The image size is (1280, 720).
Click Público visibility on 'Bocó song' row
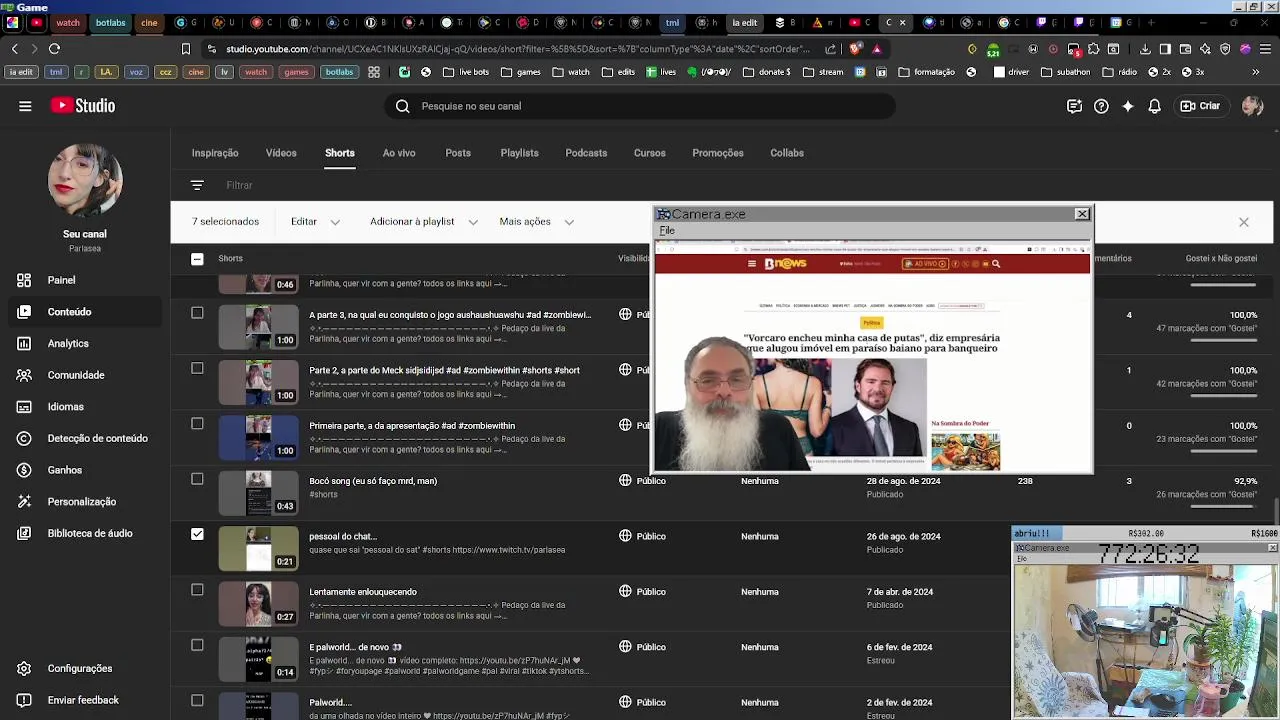642,481
